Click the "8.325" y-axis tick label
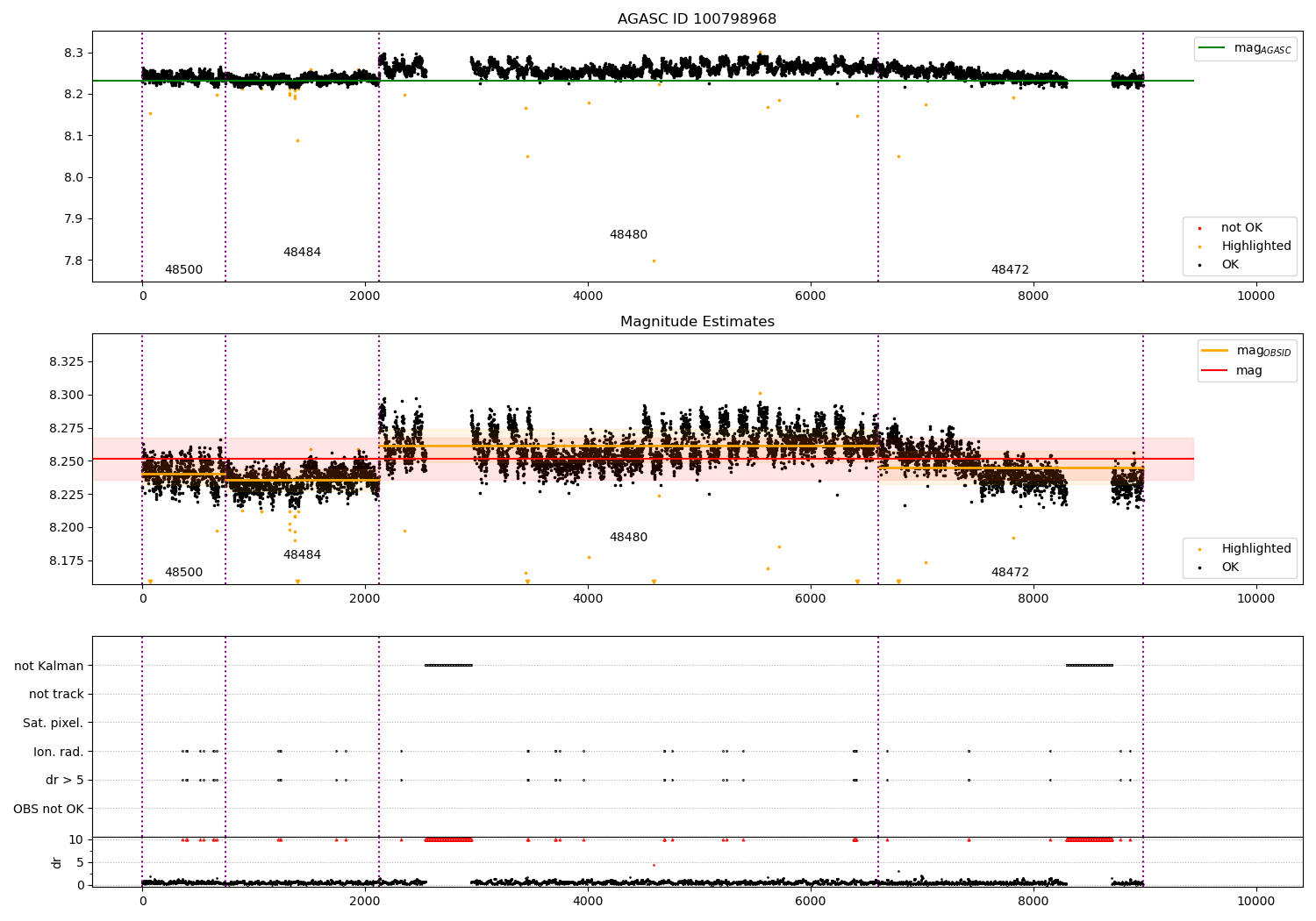Screen dimensions: 1316x921 pos(67,362)
